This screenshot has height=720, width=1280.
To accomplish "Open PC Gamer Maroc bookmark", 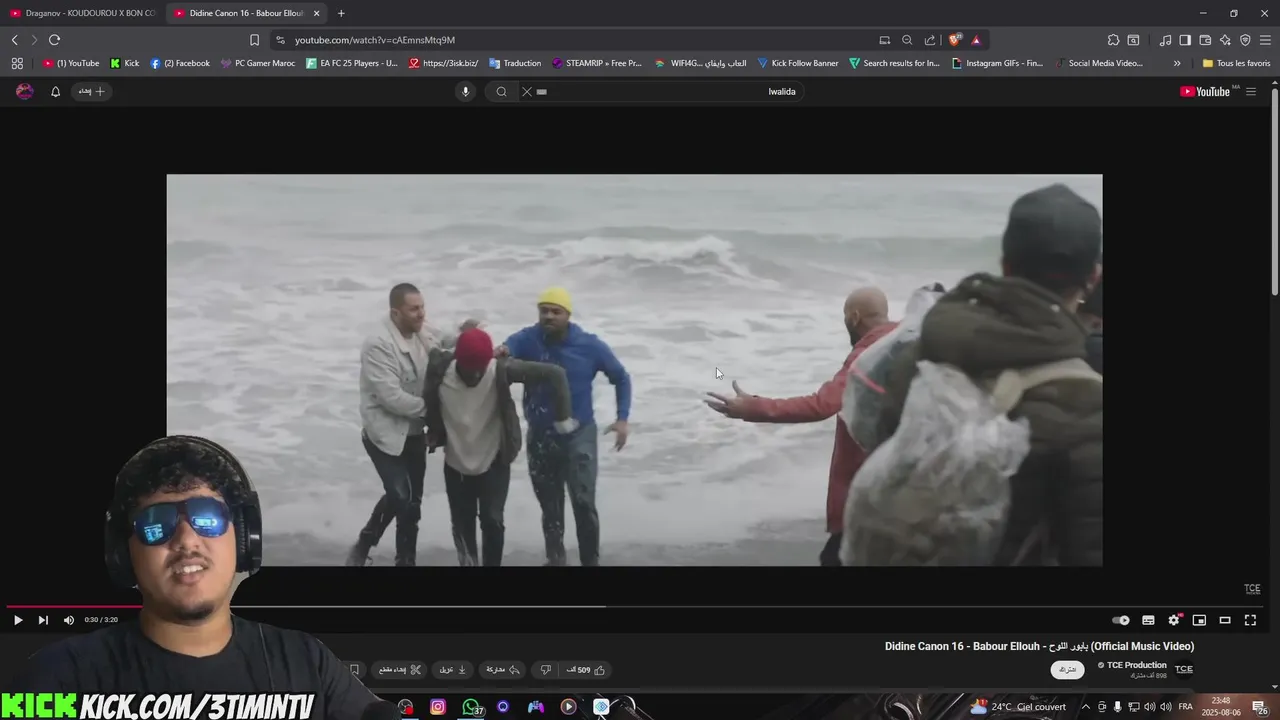I will 258,63.
